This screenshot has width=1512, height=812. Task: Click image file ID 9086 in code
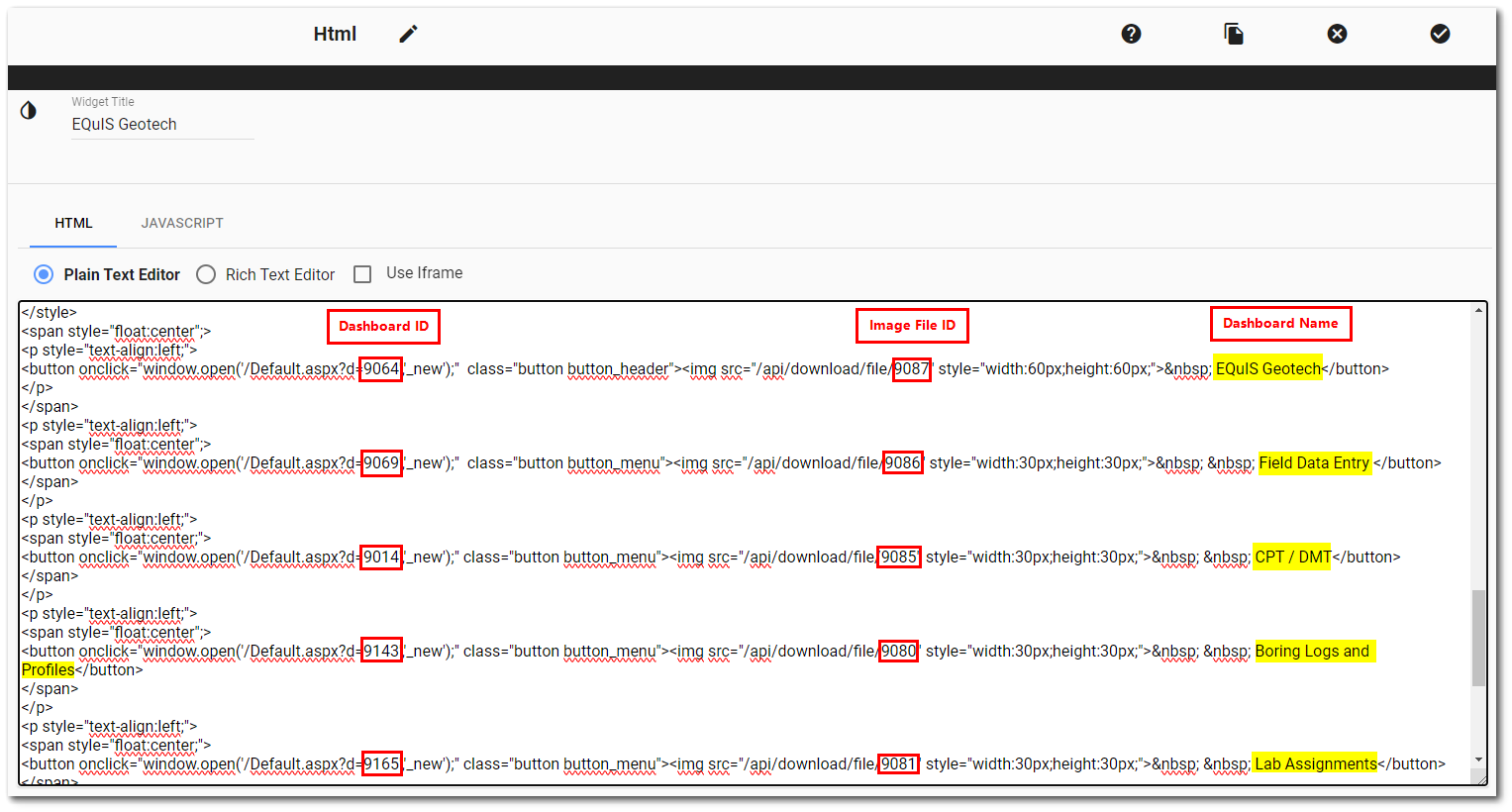(x=903, y=462)
